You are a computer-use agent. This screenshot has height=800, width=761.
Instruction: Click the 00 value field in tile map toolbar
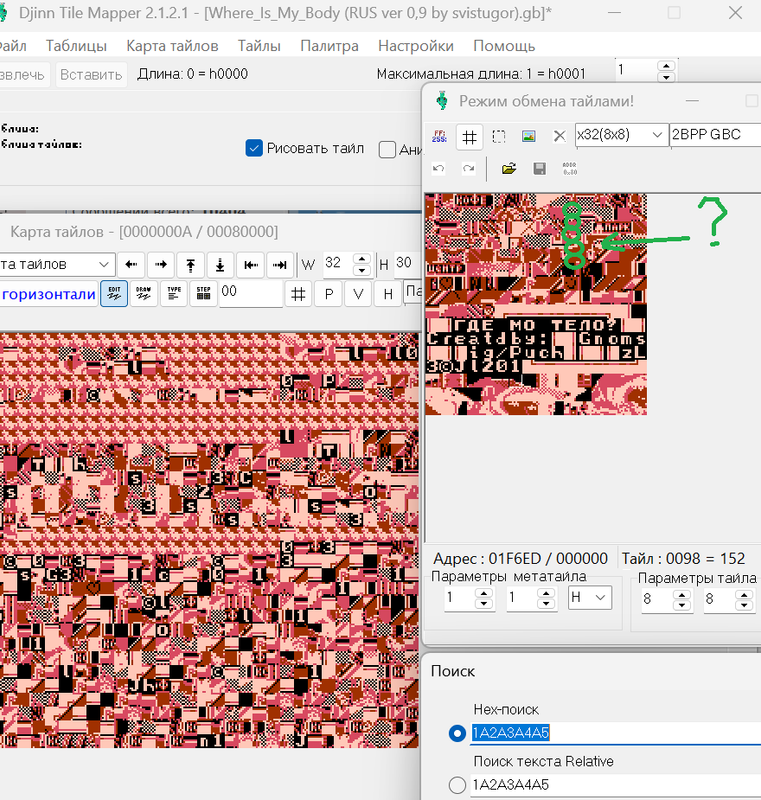[251, 294]
